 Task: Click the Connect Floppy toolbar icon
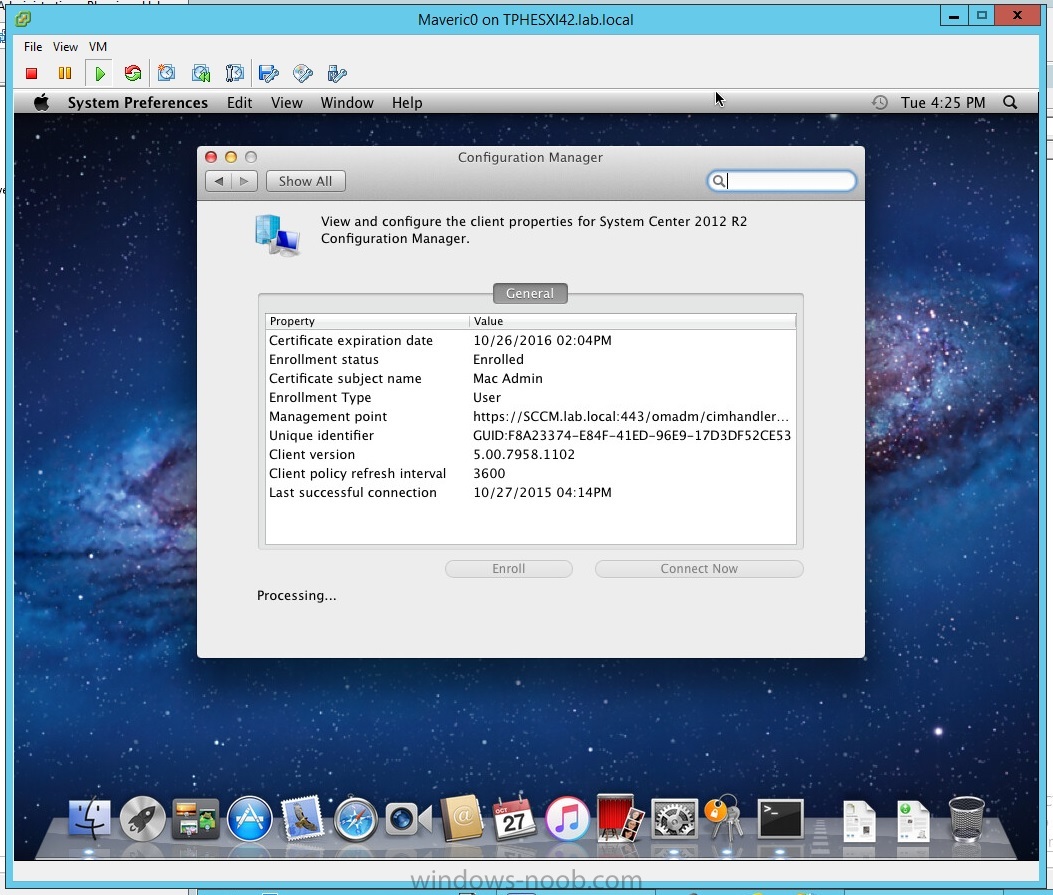(x=269, y=73)
